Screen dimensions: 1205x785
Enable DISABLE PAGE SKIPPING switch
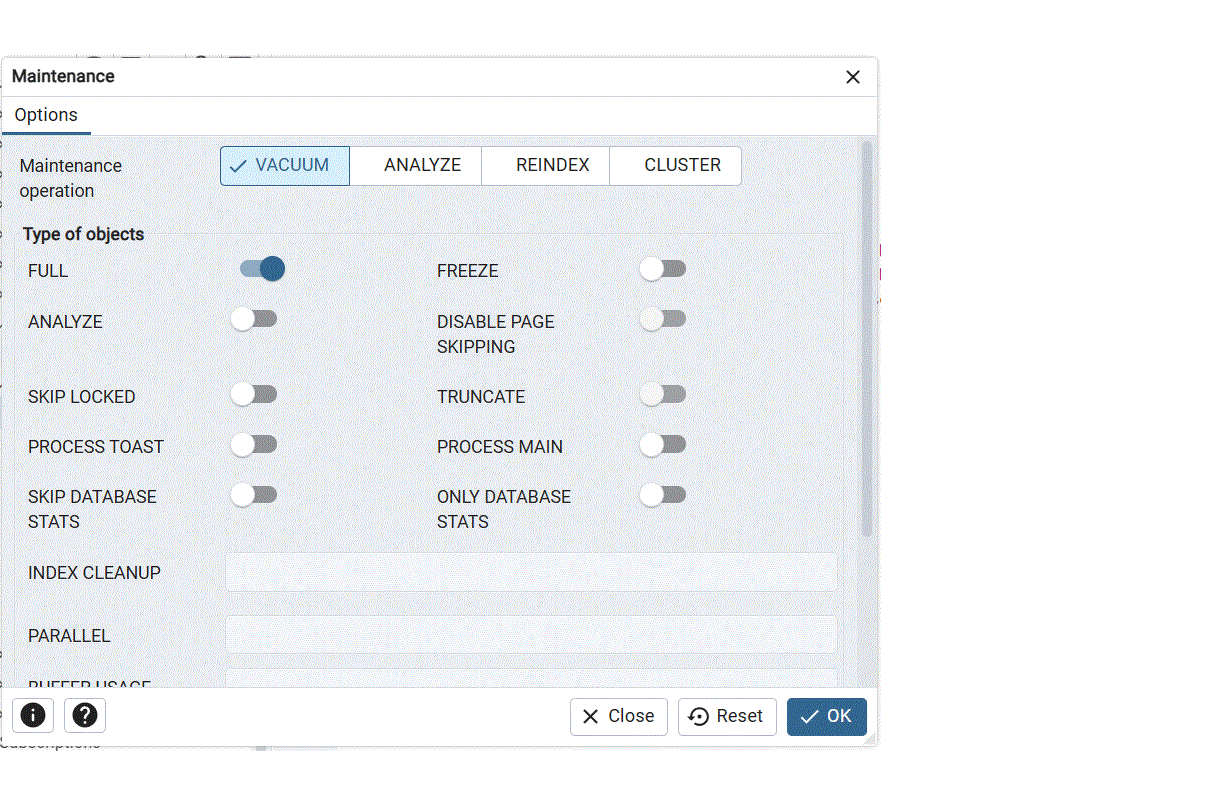point(663,319)
